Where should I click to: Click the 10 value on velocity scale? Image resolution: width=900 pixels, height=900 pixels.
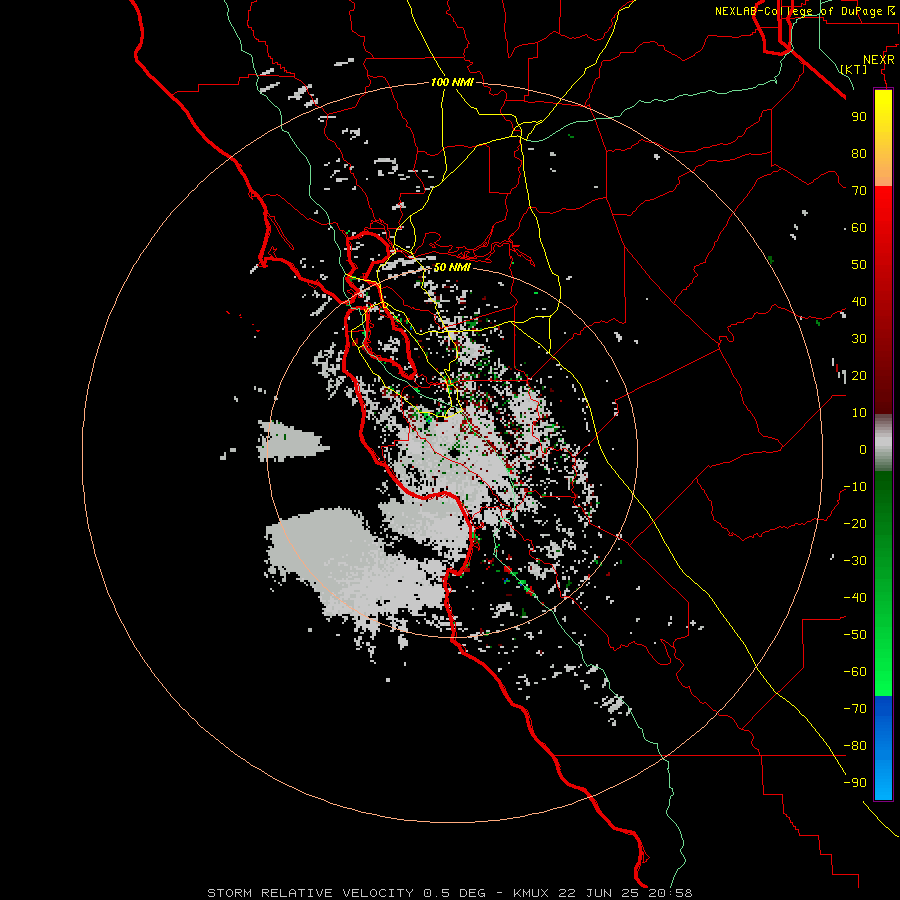point(859,413)
